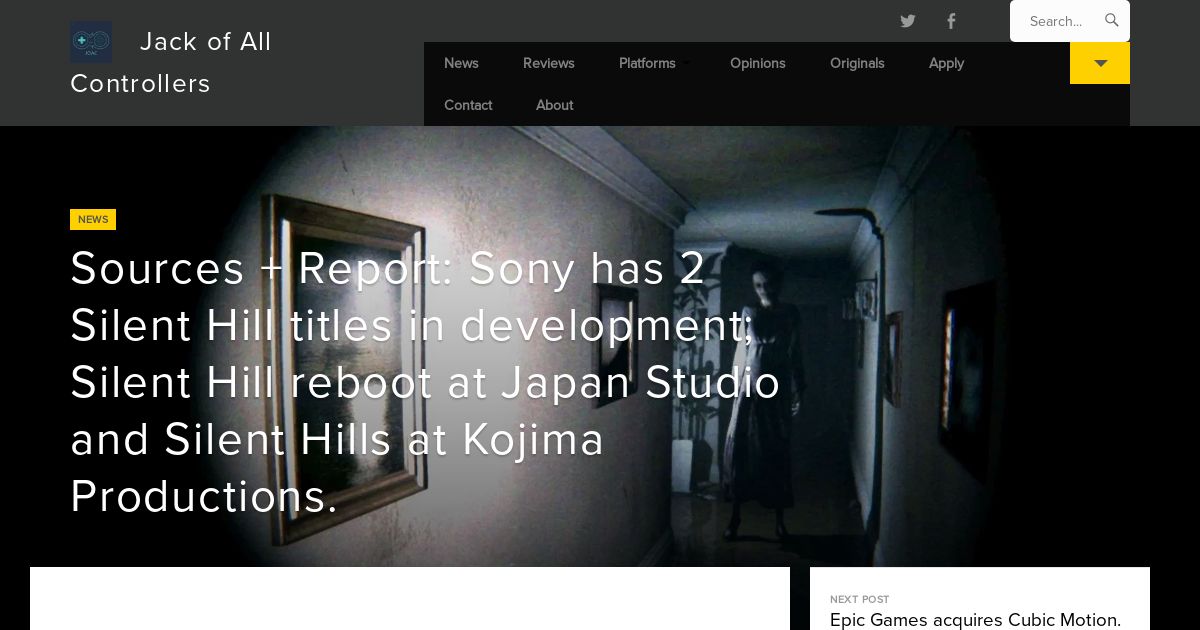The width and height of the screenshot is (1200, 630).
Task: Open the Opinions menu item
Action: (758, 63)
